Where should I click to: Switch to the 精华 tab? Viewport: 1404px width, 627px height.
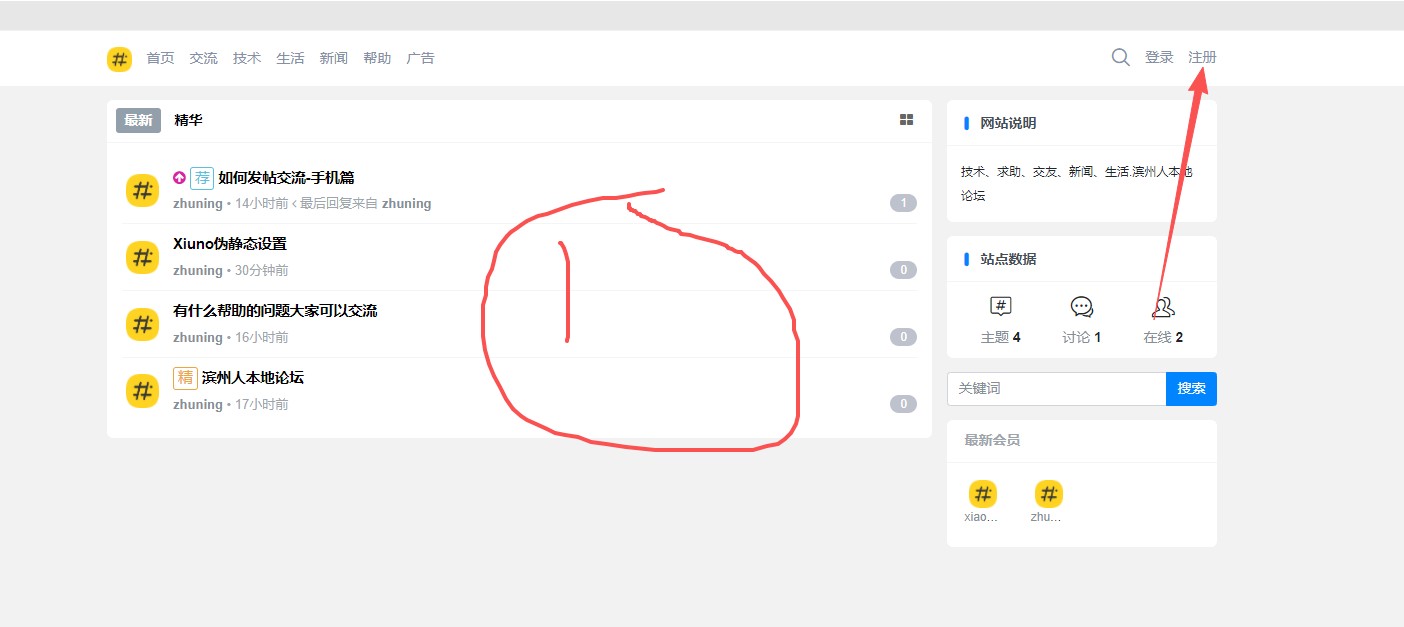click(188, 120)
